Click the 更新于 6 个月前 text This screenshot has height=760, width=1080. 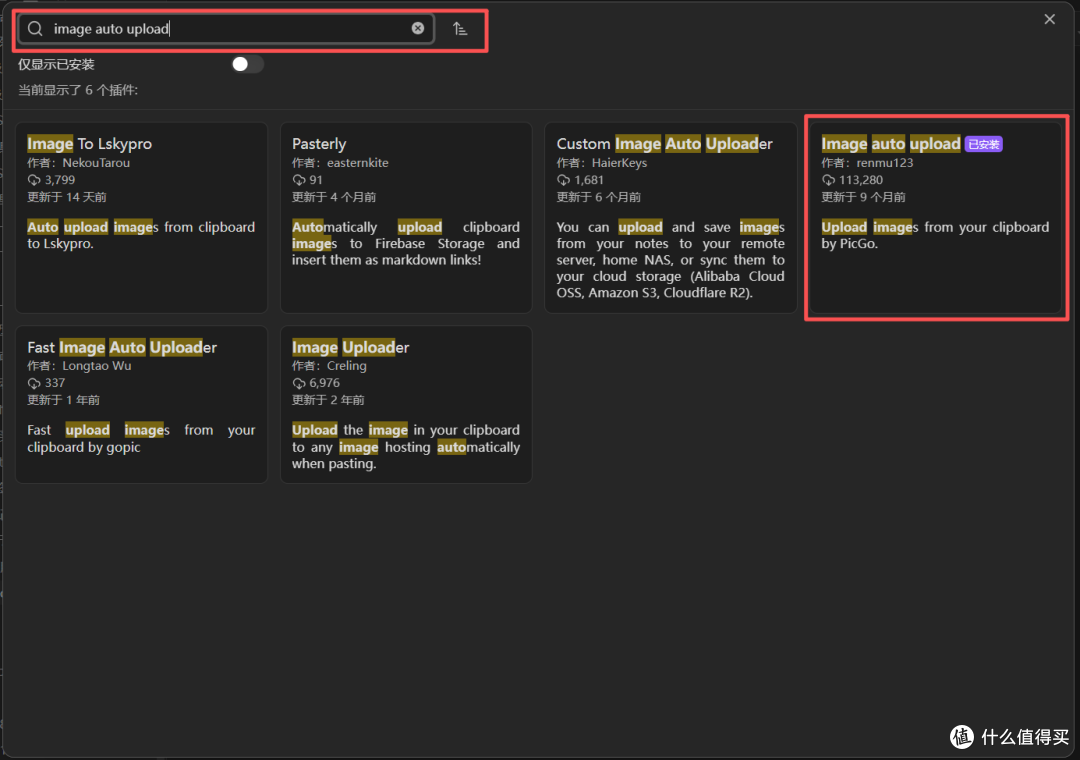pos(599,197)
